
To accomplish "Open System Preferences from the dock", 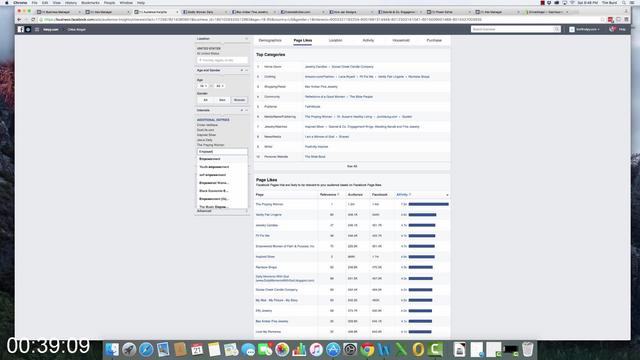I will tap(350, 349).
